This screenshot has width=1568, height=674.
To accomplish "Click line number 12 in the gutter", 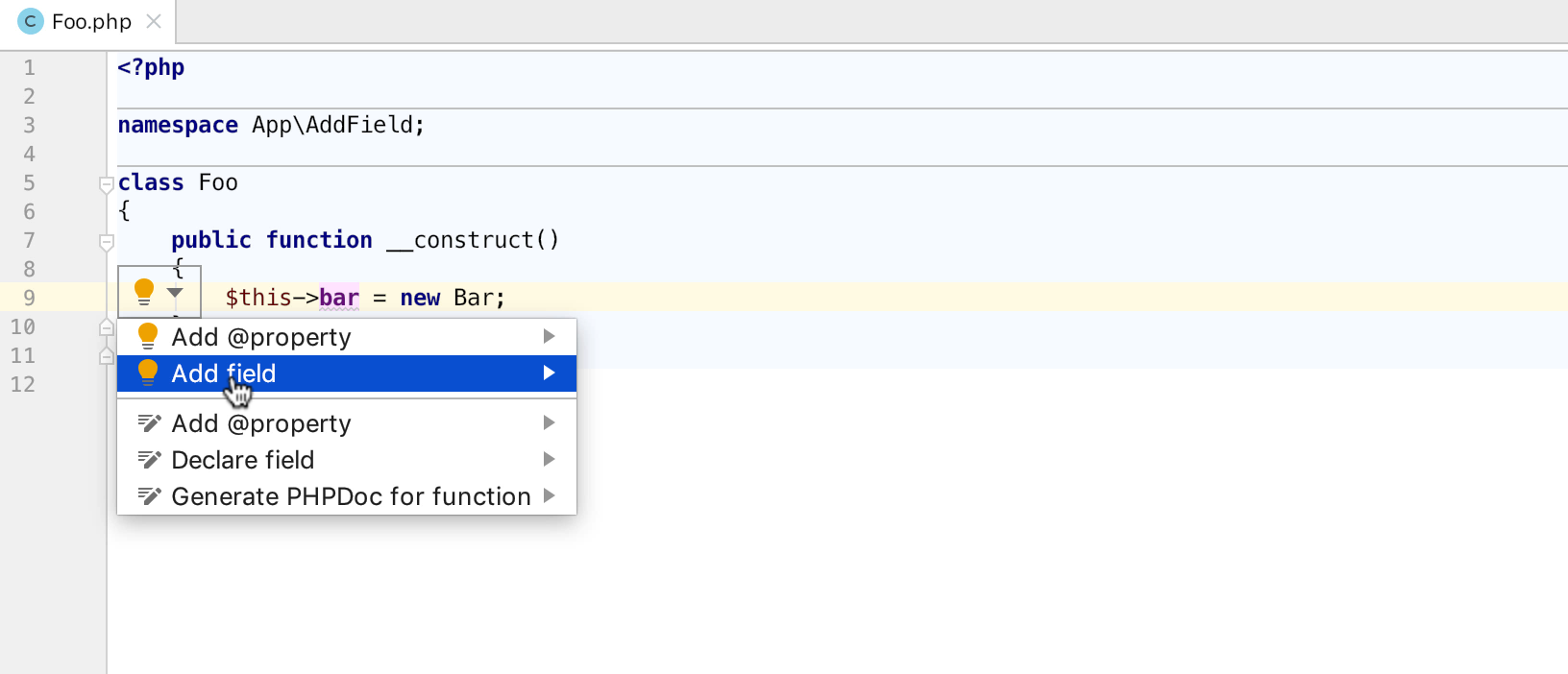I will pyautogui.click(x=23, y=384).
